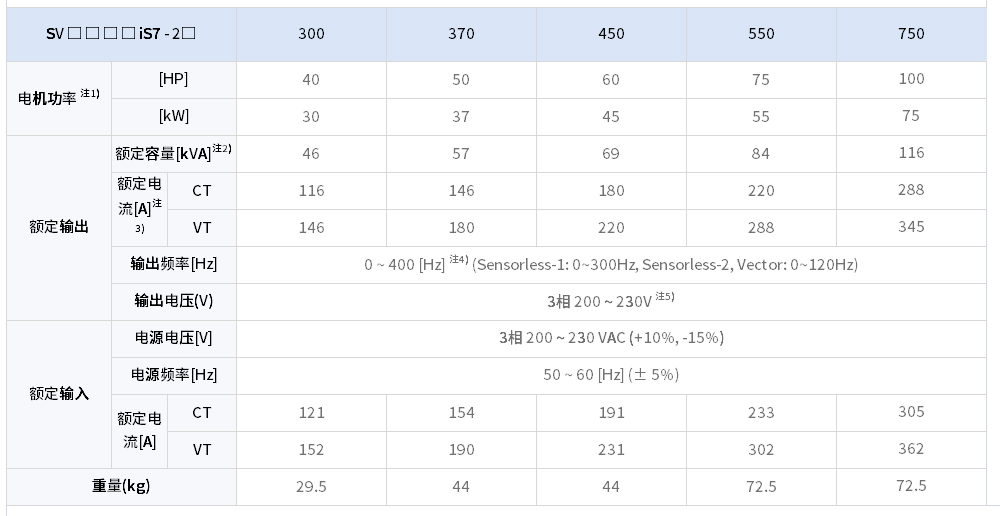Click the 额定输出 section label

pyautogui.click(x=59, y=228)
